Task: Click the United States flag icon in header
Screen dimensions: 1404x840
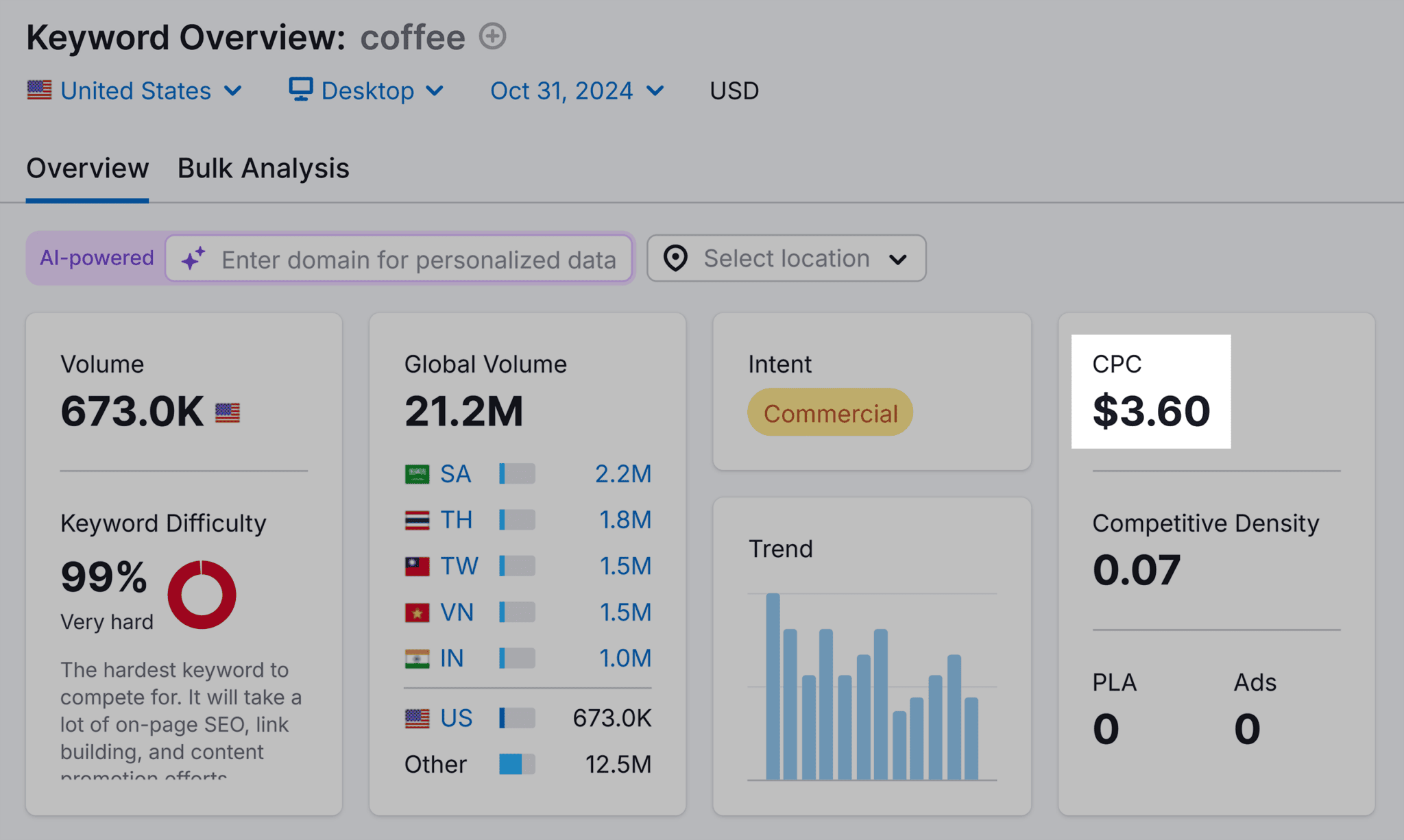Action: tap(38, 89)
